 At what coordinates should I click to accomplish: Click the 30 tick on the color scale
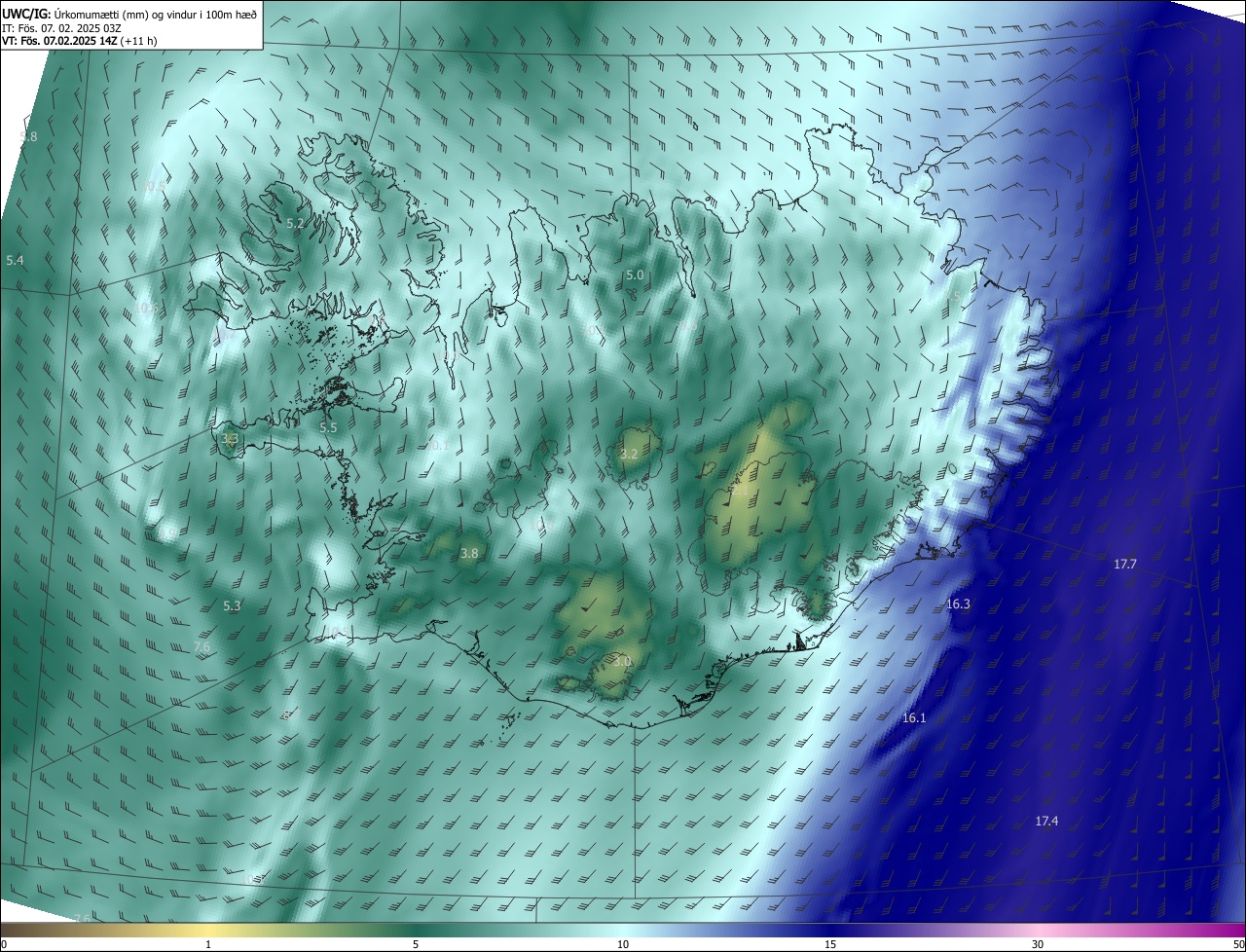point(1038,944)
